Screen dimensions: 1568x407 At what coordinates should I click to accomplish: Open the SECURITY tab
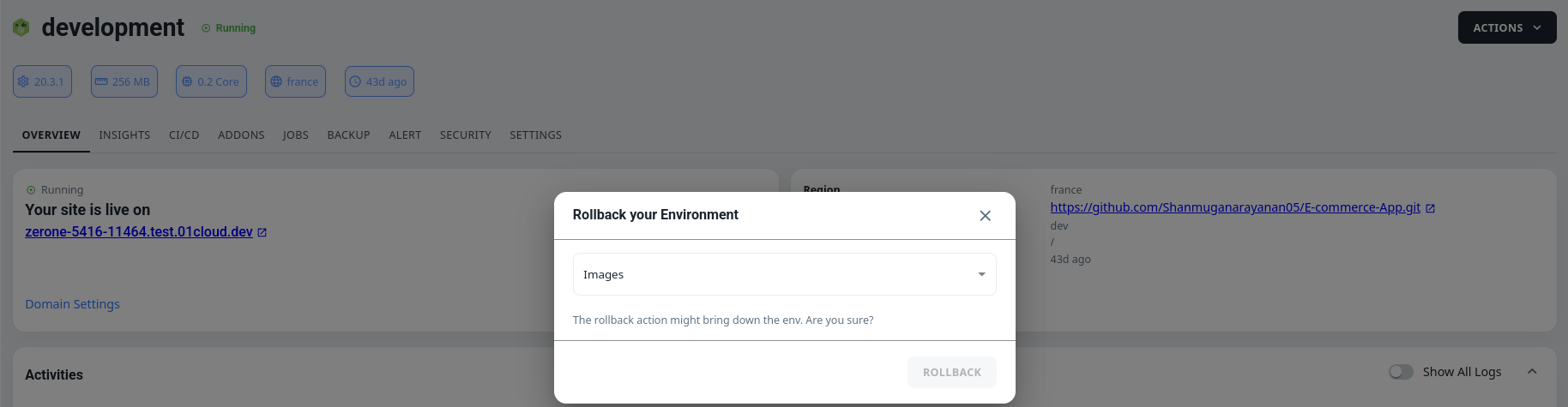pos(465,135)
